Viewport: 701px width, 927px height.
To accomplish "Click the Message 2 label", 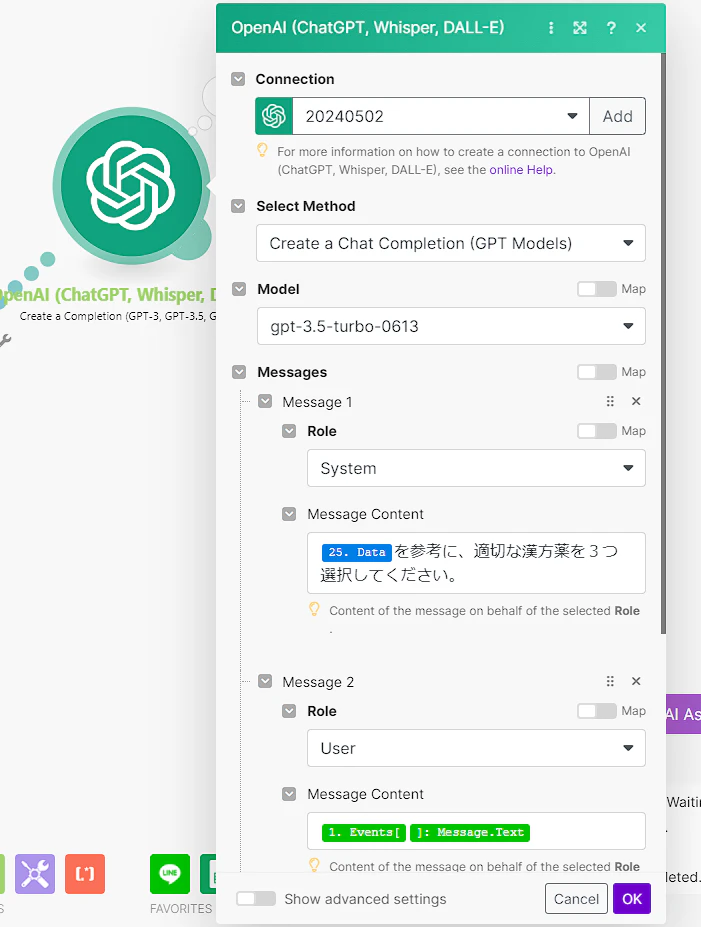I will point(318,682).
